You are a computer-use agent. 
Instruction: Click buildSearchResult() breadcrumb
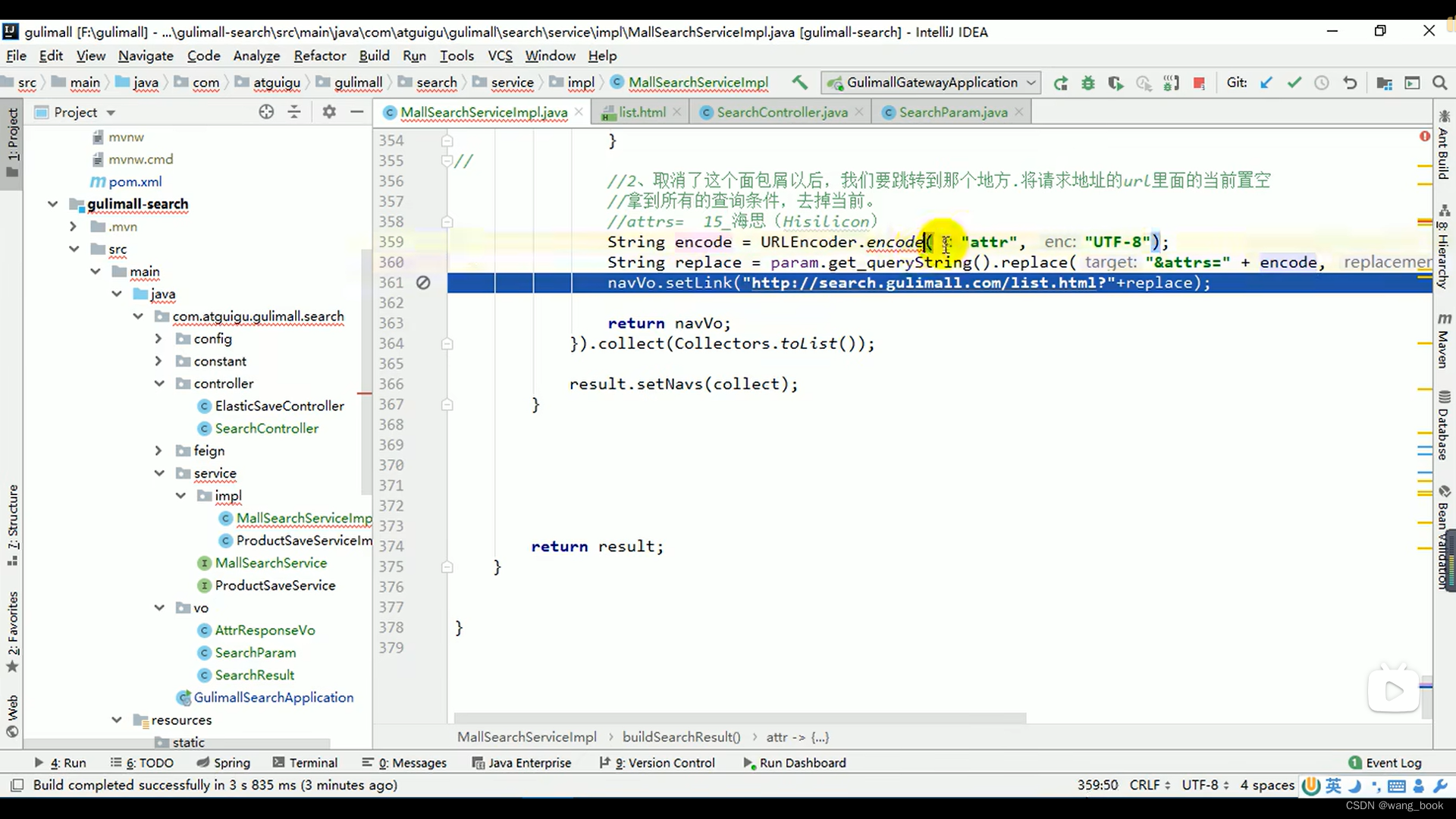tap(681, 737)
